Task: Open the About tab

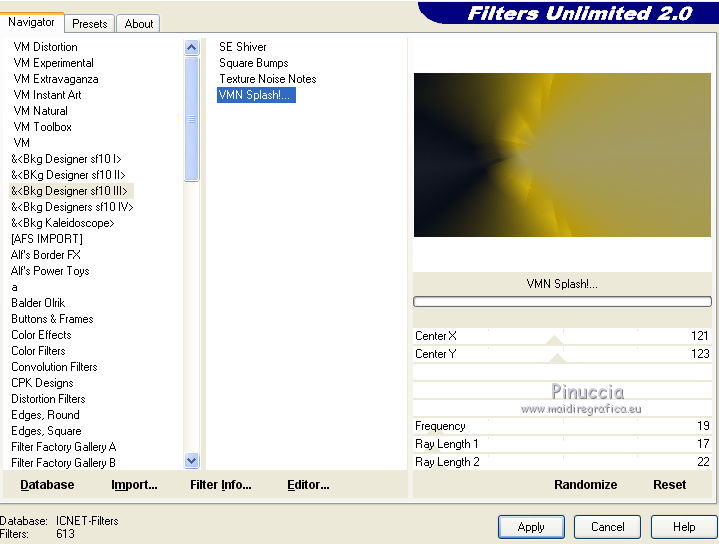Action: pyautogui.click(x=138, y=23)
